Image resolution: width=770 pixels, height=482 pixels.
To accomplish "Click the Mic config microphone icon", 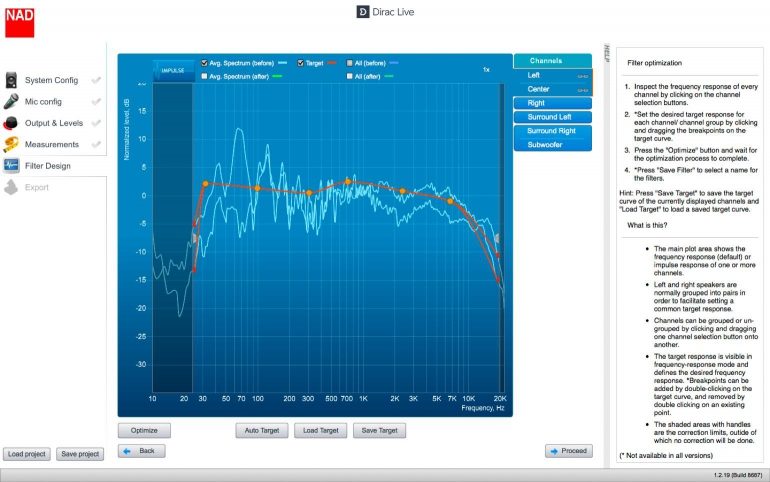I will click(12, 101).
